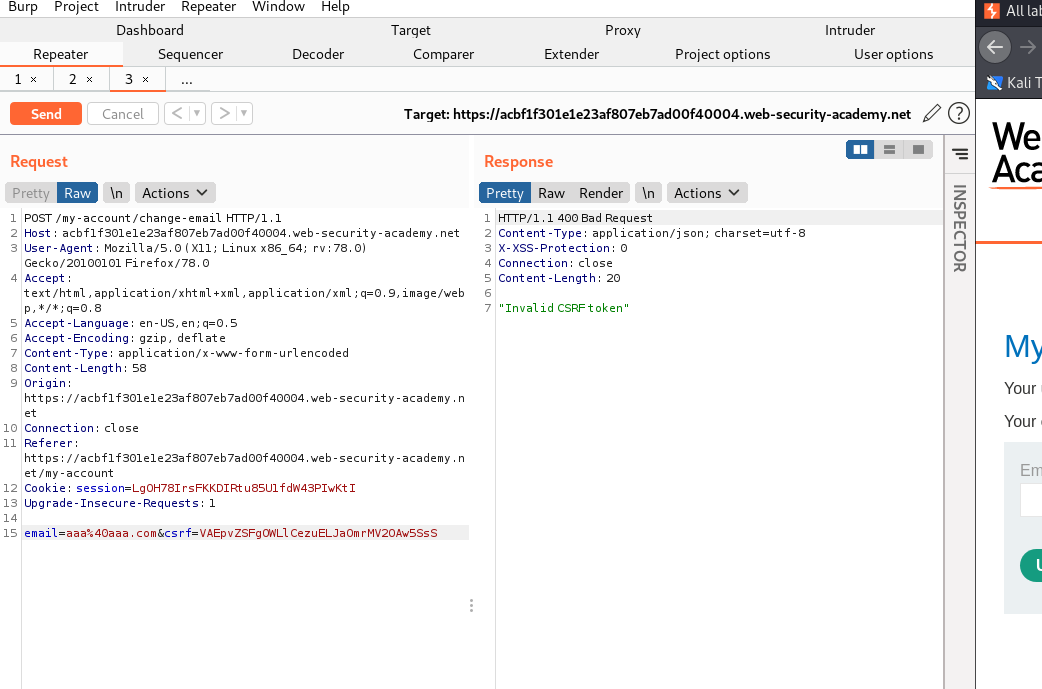Open the Window menu
Image resolution: width=1042 pixels, height=689 pixels.
point(278,7)
